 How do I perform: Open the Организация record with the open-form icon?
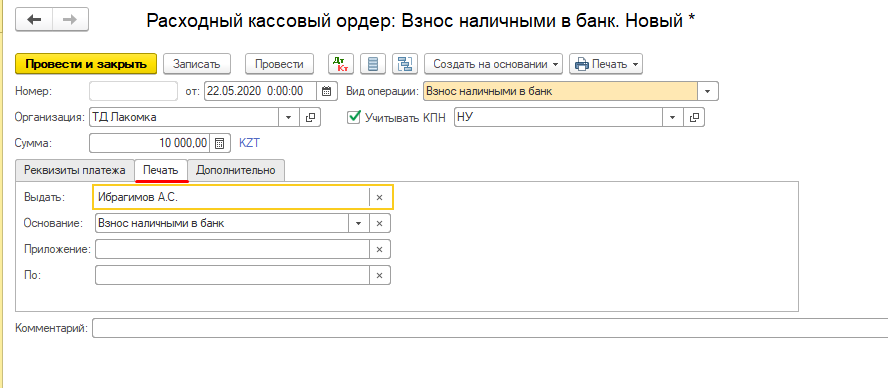(310, 117)
